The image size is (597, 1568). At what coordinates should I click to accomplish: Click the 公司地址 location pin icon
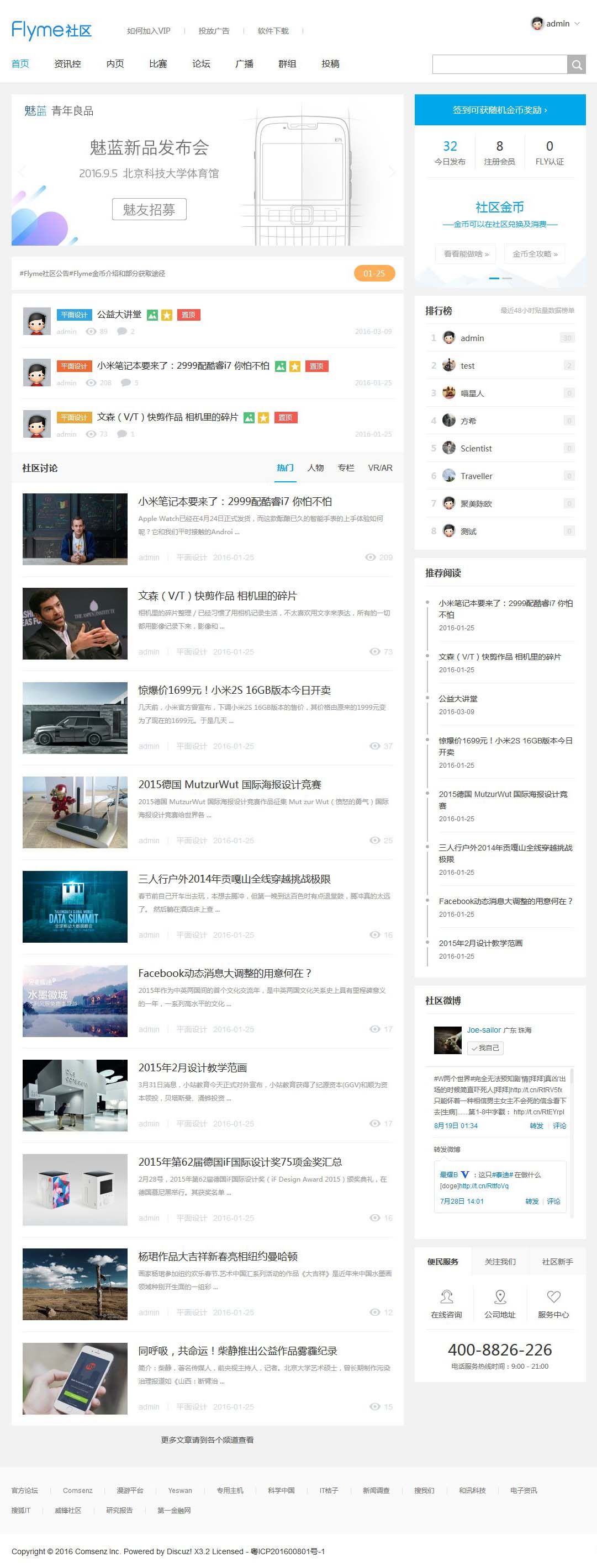500,1296
